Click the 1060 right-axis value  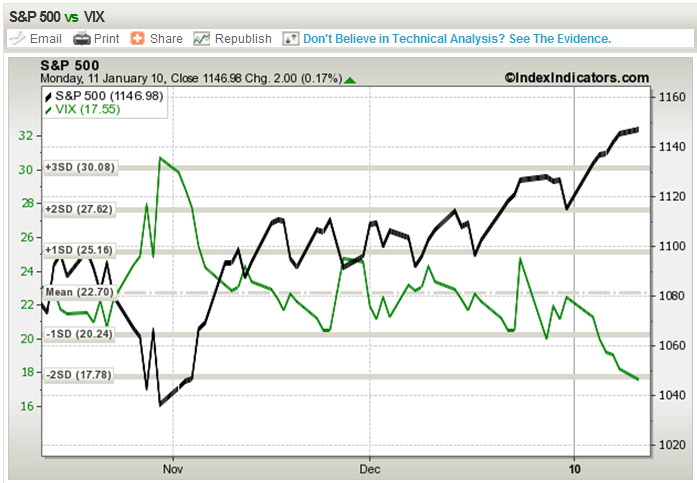pyautogui.click(x=672, y=346)
